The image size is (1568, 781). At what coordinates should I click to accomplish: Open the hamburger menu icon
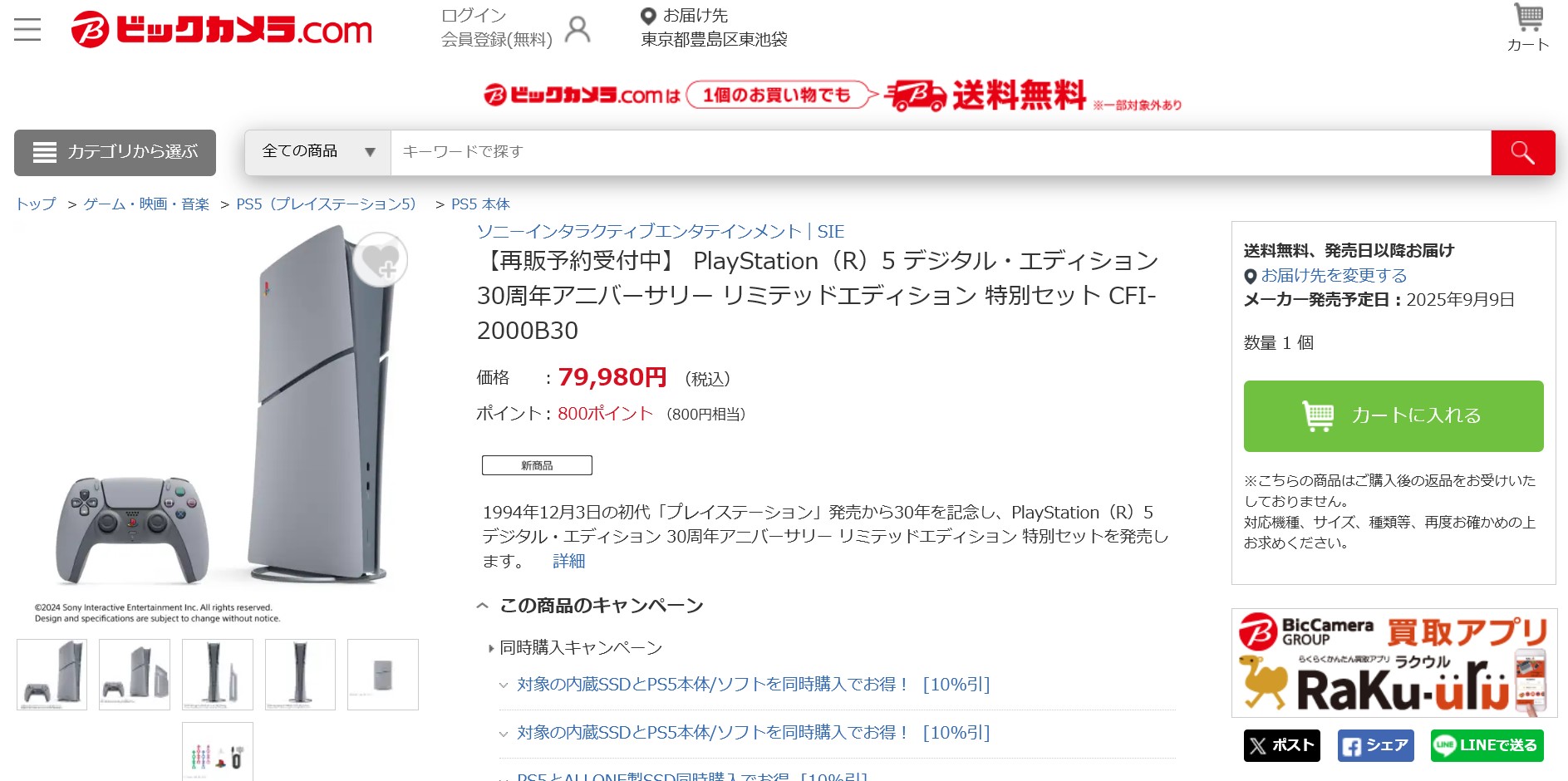pyautogui.click(x=27, y=30)
